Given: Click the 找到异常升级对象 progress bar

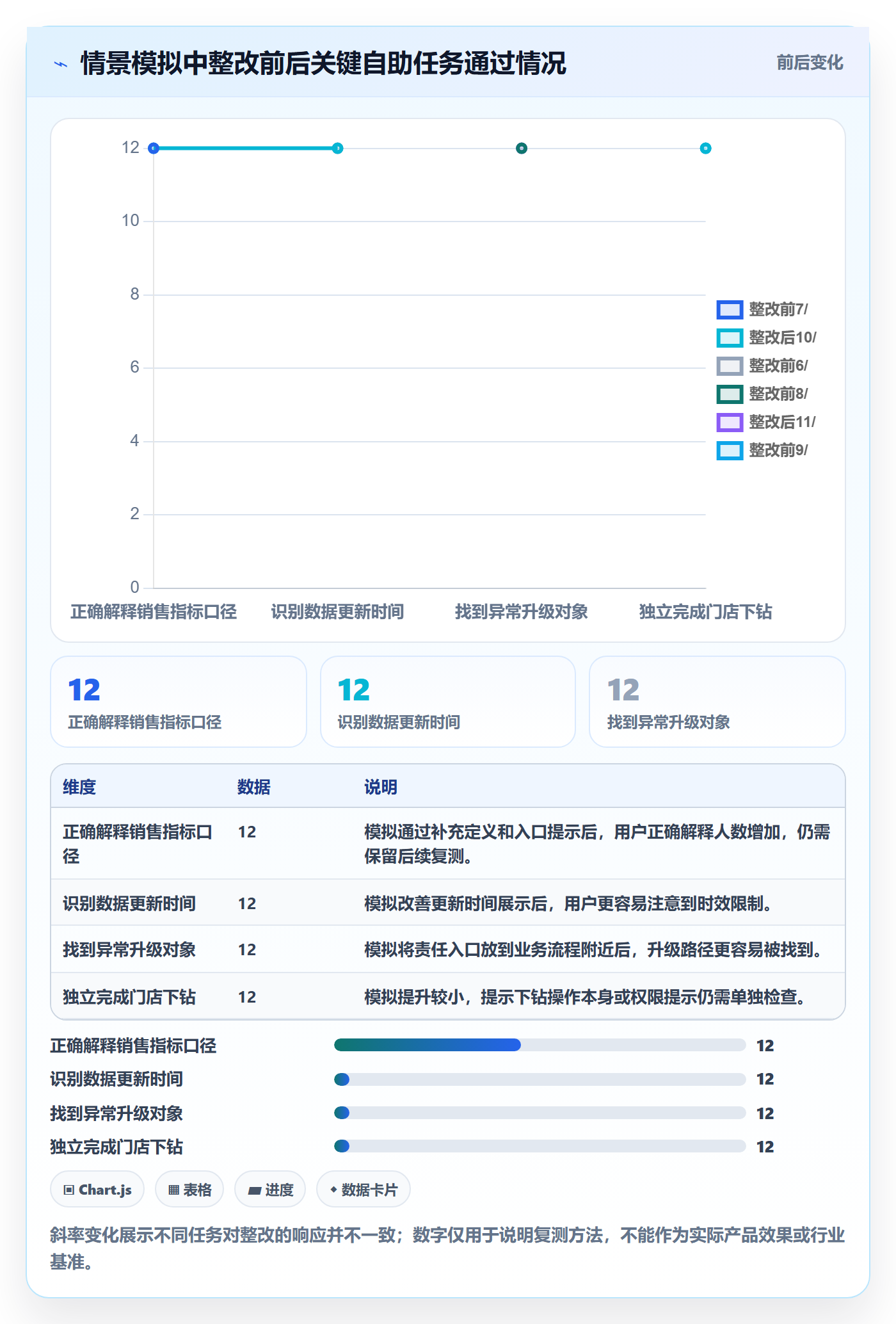Looking at the screenshot, I should (x=540, y=1113).
